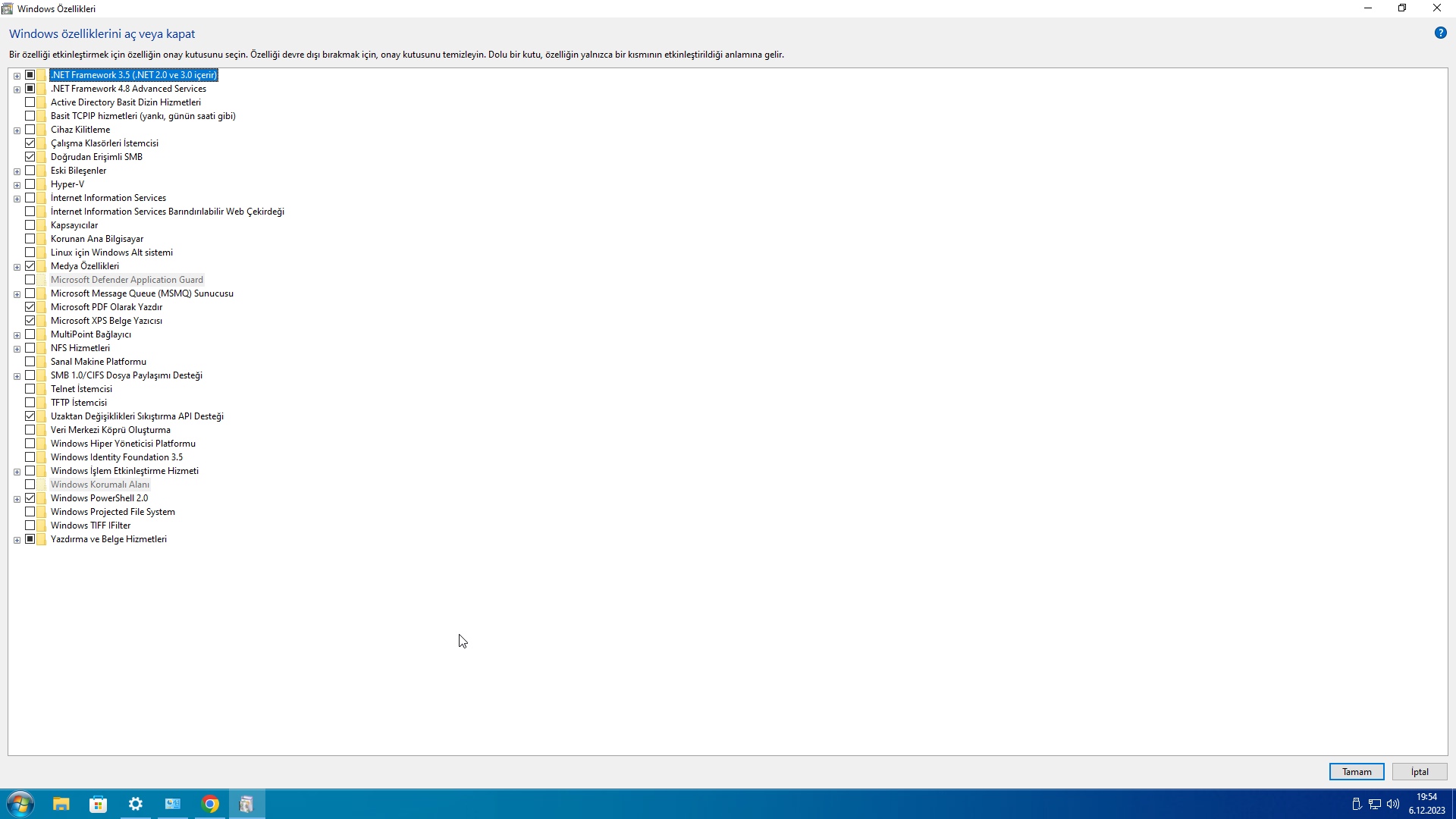Check Linux için Windows Alt sistemi
Viewport: 1456px width, 819px height.
[x=30, y=253]
